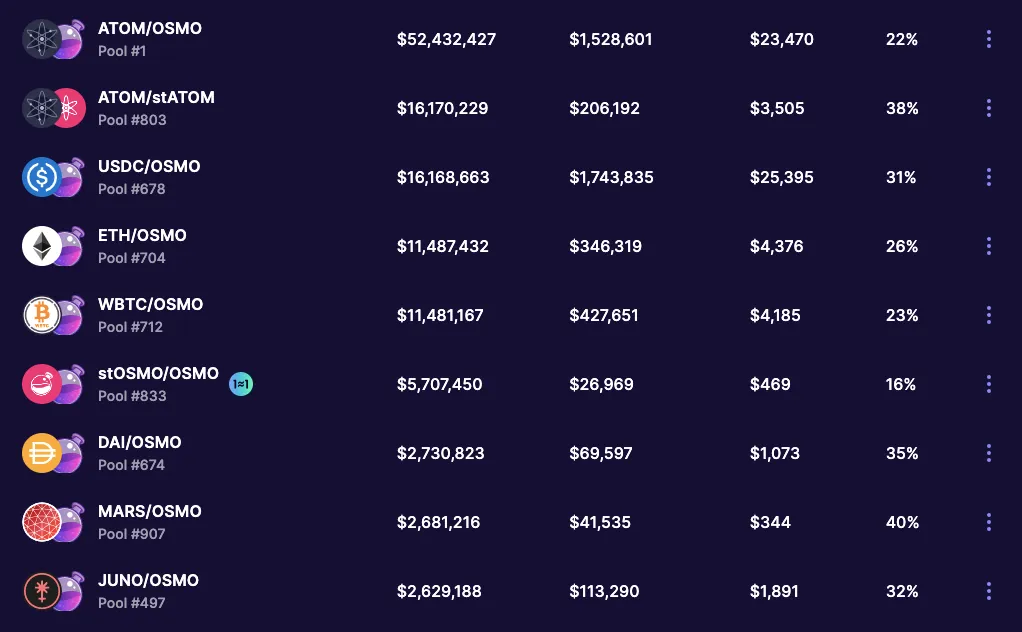Click the WBTC/OSMO token pair icon
Image resolution: width=1022 pixels, height=632 pixels.
(x=53, y=315)
